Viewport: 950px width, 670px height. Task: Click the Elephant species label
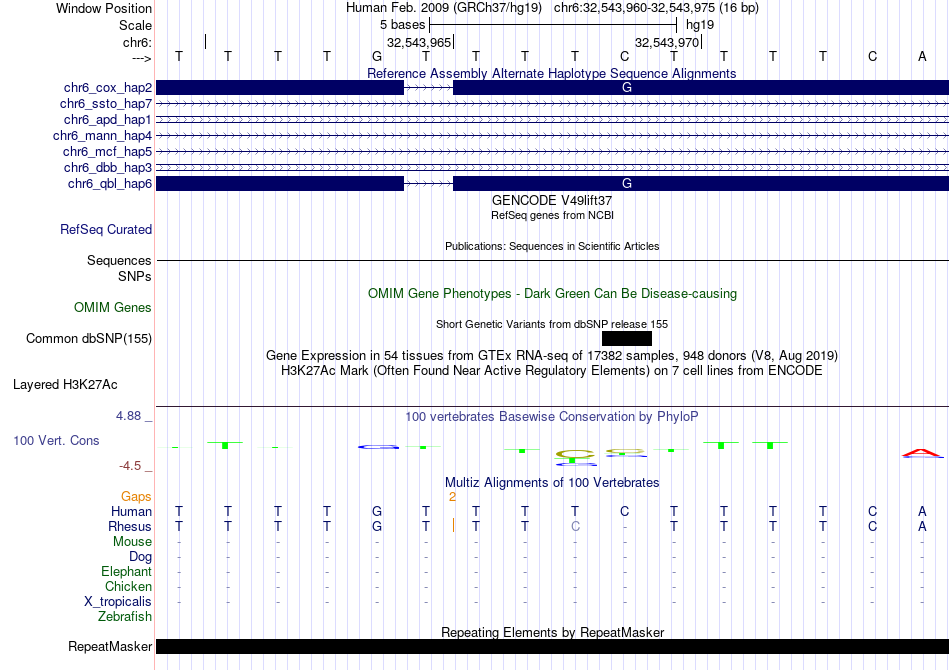127,572
